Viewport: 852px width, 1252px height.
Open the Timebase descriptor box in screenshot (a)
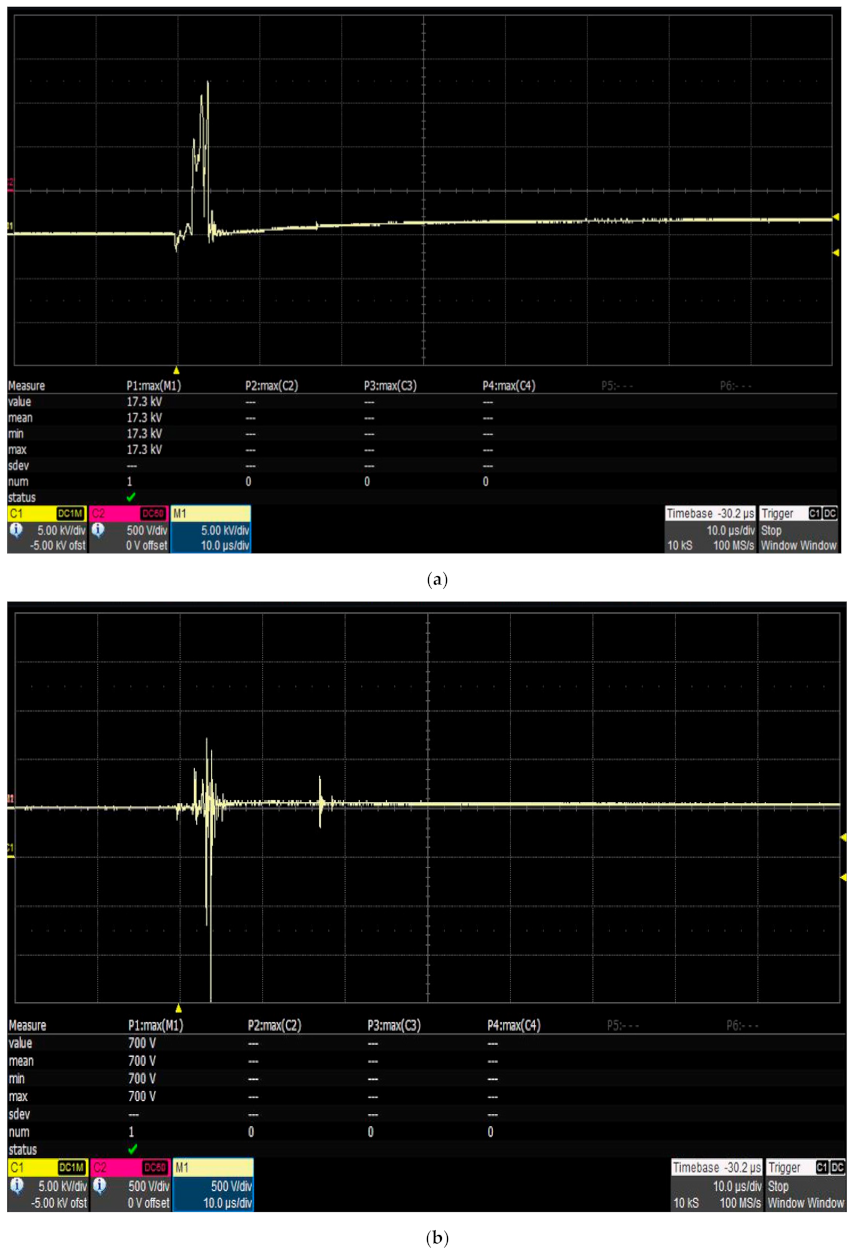click(x=711, y=529)
